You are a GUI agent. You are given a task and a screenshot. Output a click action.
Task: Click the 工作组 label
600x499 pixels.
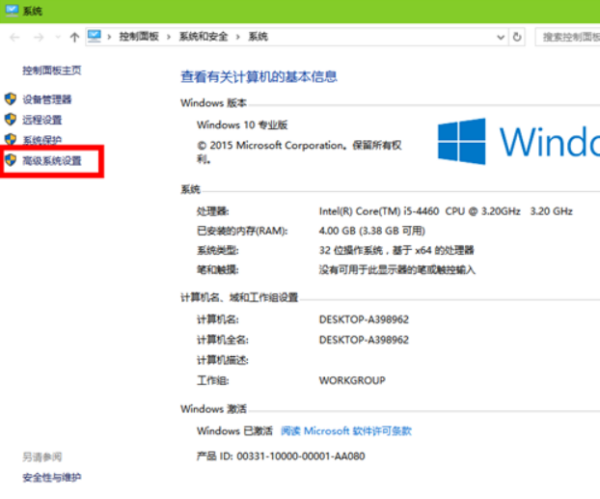pos(213,380)
